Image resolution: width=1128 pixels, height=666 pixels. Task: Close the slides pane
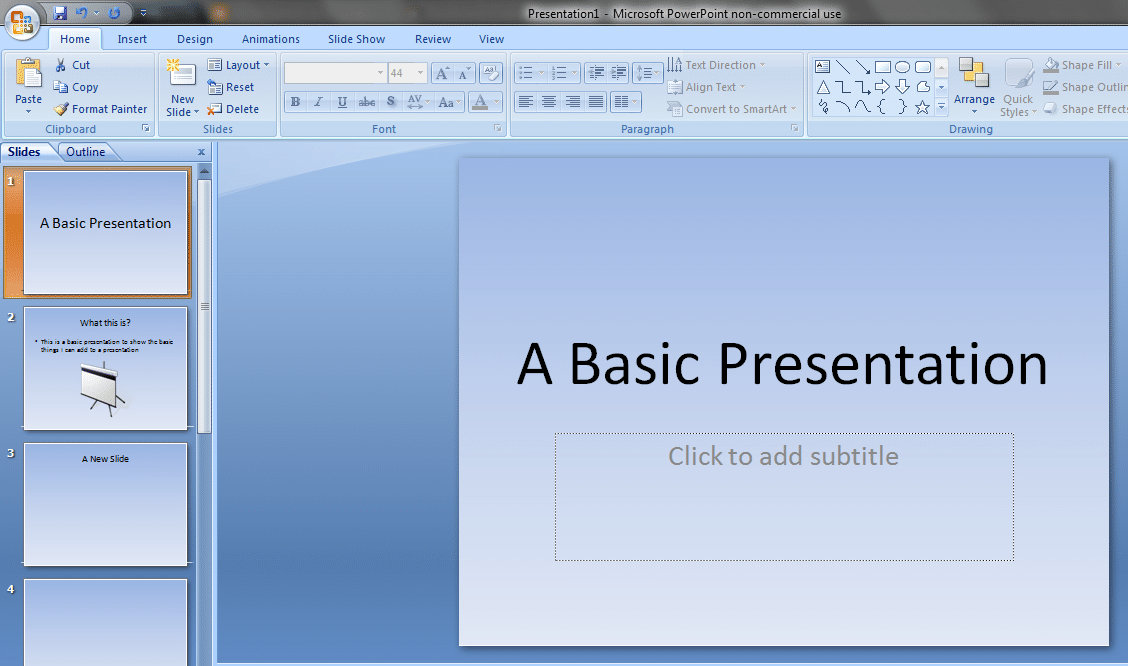click(x=201, y=152)
